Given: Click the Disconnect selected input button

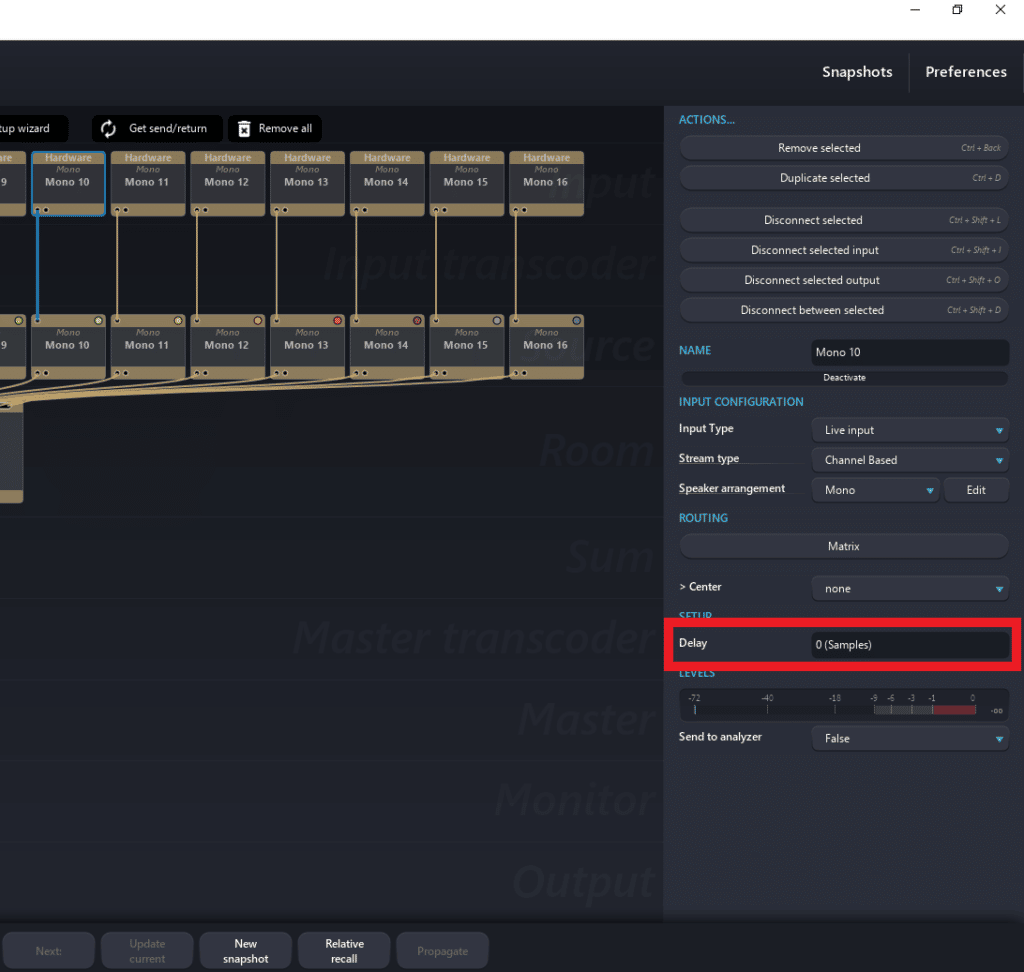Looking at the screenshot, I should point(843,250).
